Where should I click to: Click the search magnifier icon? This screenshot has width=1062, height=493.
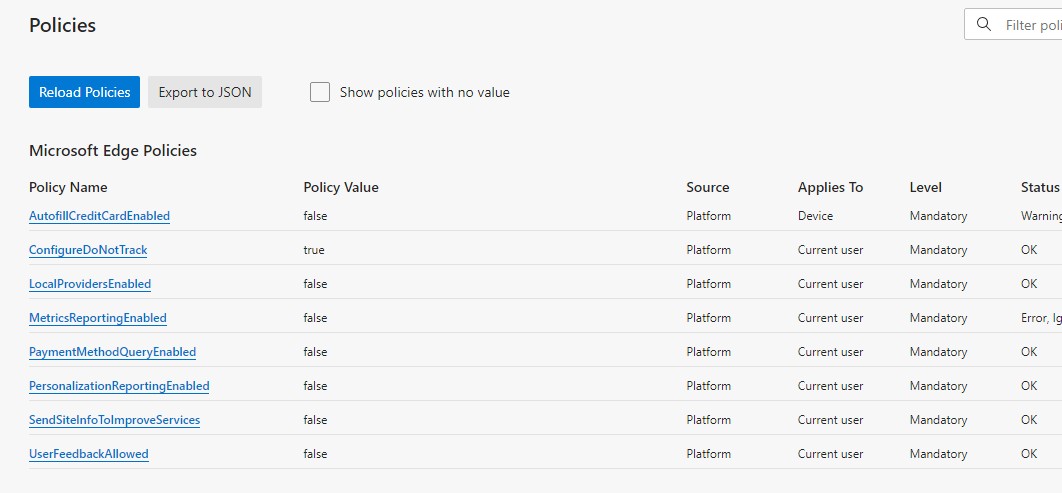[x=983, y=24]
